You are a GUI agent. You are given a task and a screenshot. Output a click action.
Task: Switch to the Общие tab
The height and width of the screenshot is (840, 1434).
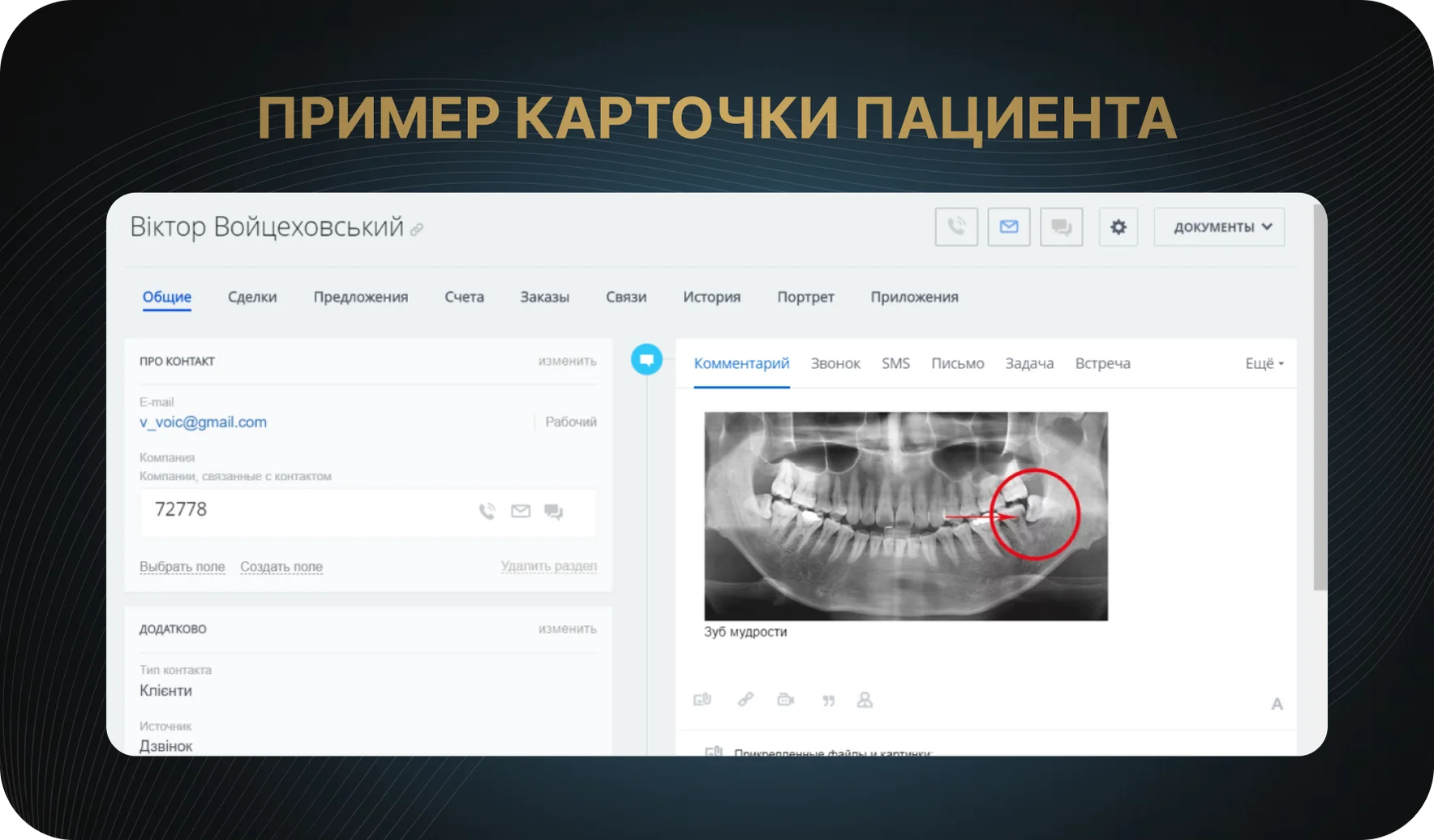167,297
